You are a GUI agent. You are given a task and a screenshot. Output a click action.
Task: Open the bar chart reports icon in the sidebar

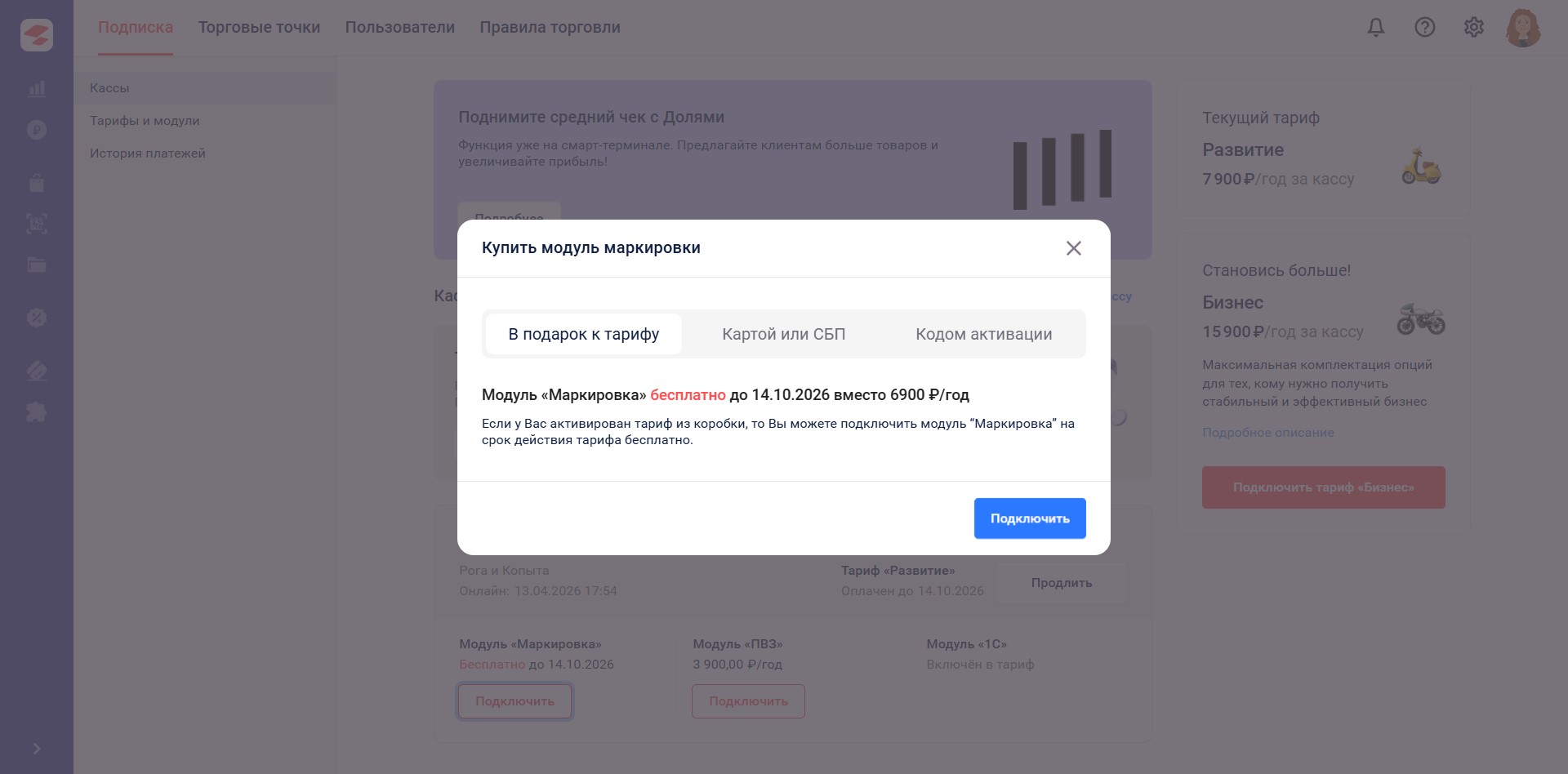37,88
